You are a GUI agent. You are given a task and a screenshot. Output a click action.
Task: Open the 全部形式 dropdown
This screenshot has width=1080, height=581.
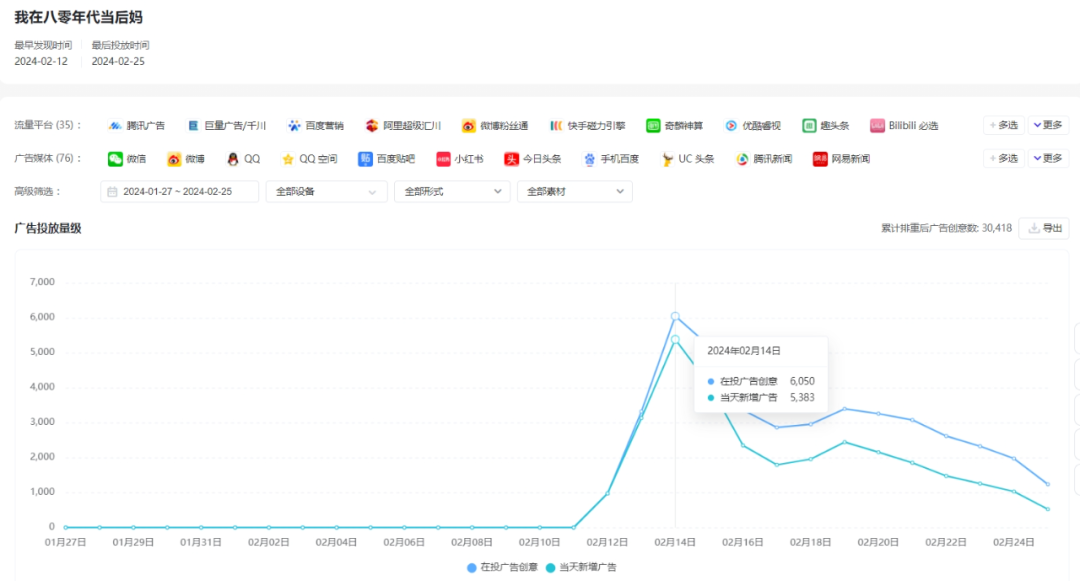[x=451, y=191]
